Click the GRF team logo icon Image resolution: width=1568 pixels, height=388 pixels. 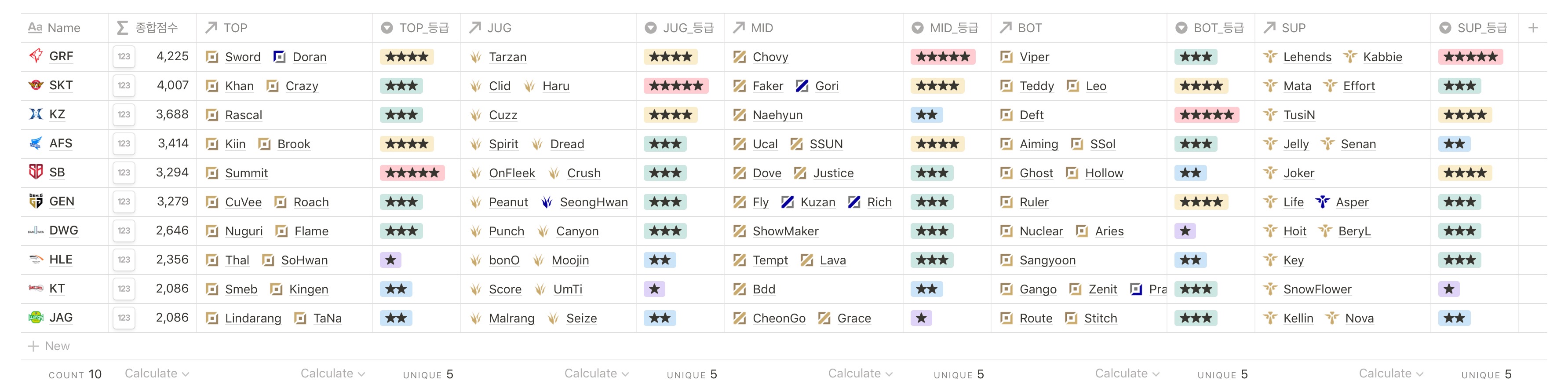click(x=36, y=56)
